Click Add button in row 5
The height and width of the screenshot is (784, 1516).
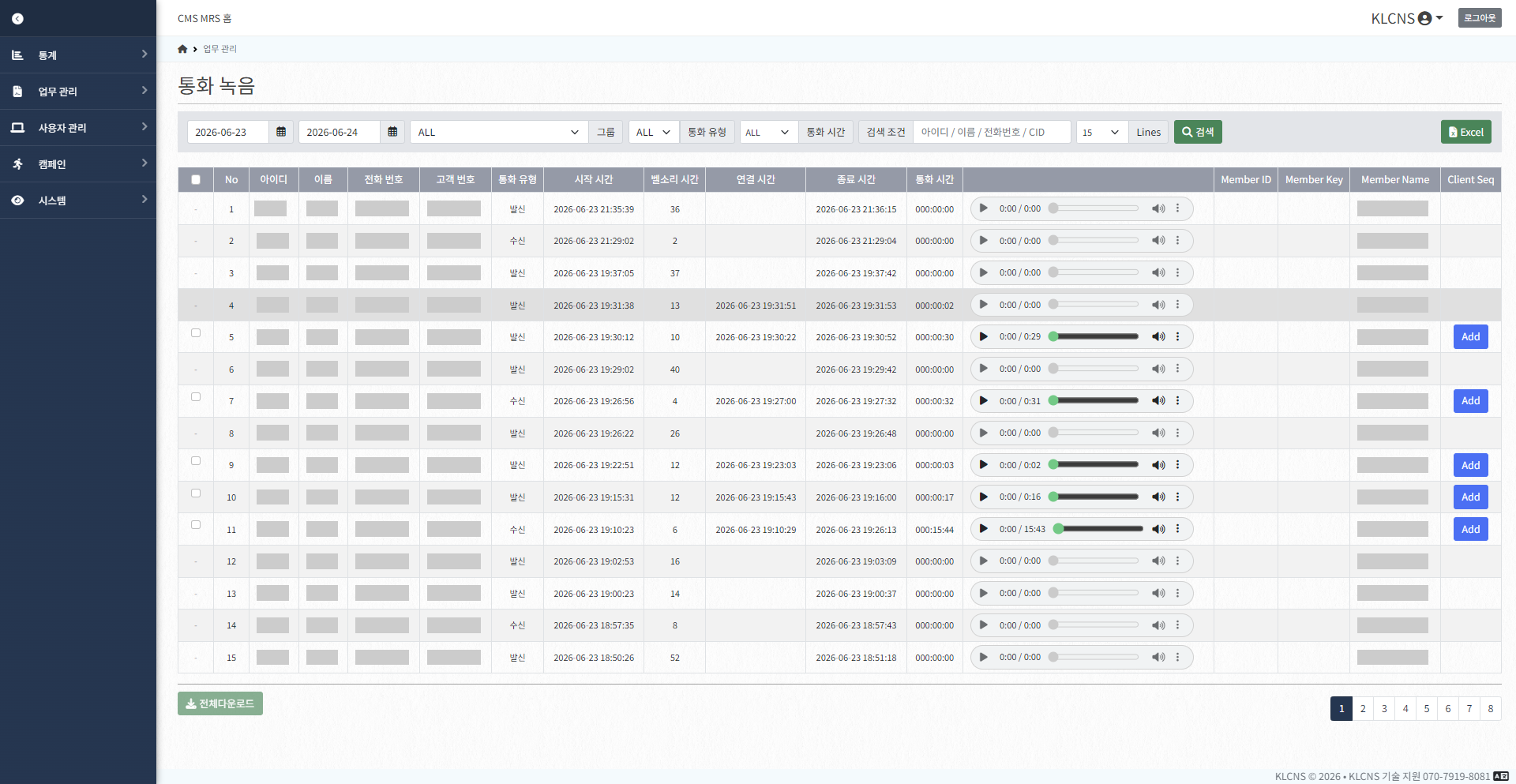click(1470, 336)
